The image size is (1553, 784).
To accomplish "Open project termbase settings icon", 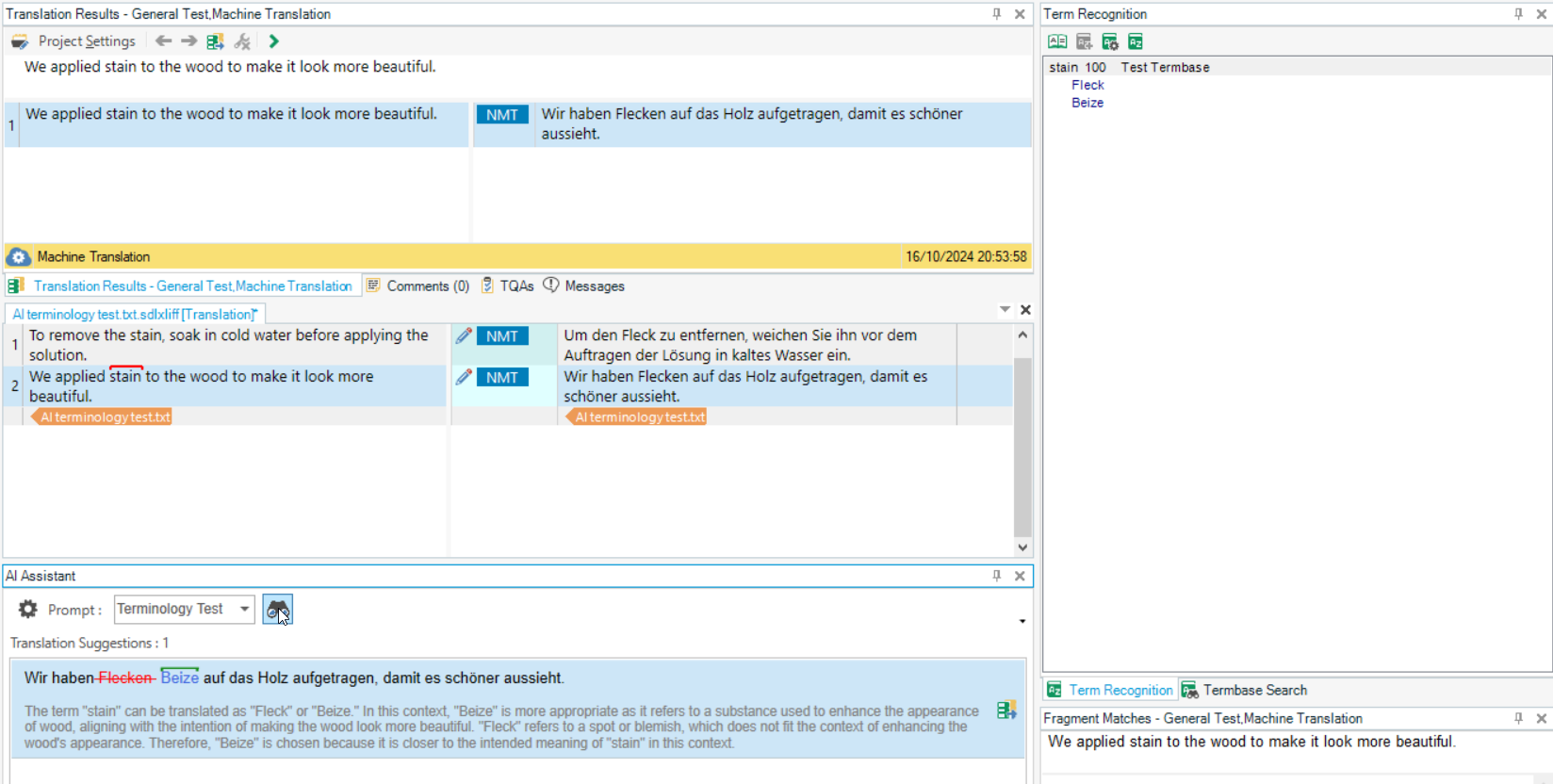I will pos(1109,41).
